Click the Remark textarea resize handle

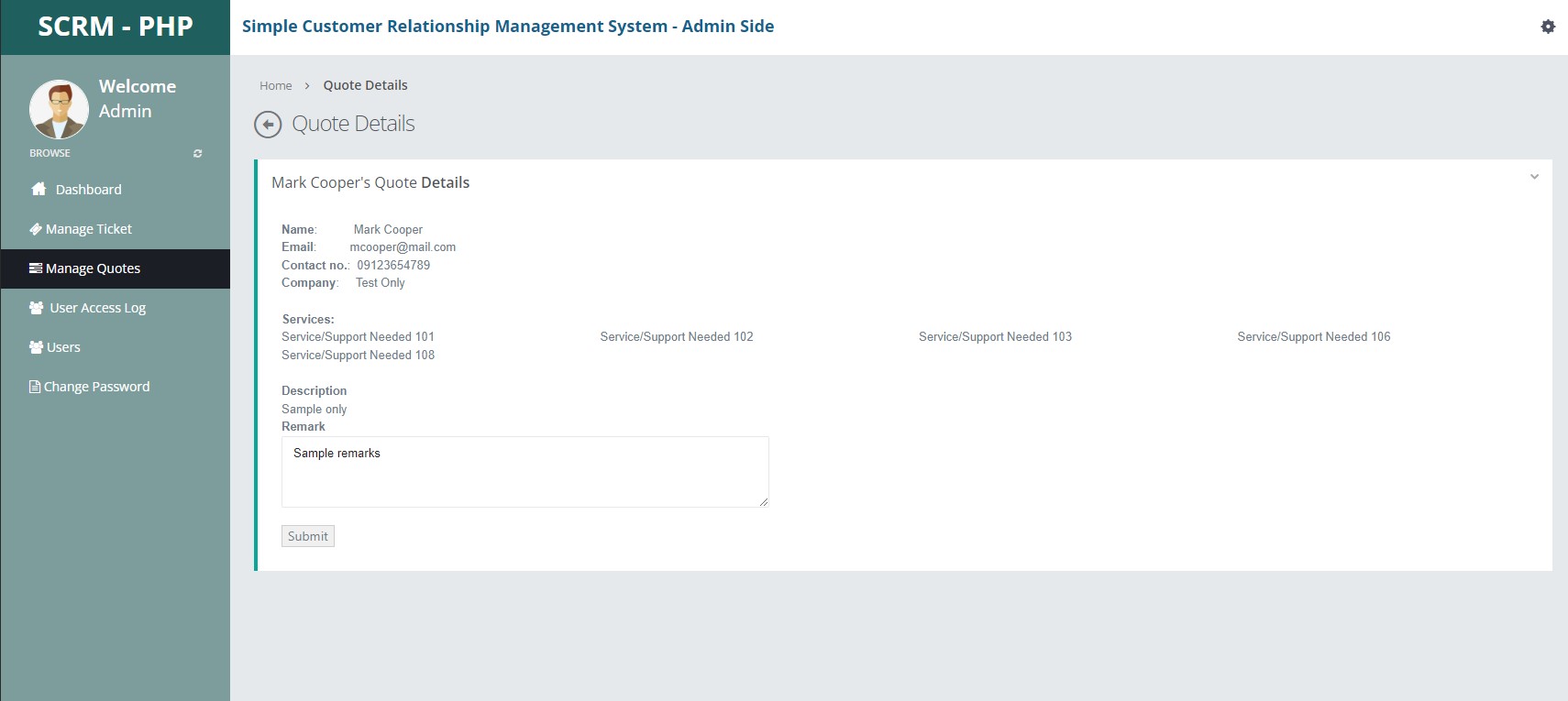tap(763, 501)
